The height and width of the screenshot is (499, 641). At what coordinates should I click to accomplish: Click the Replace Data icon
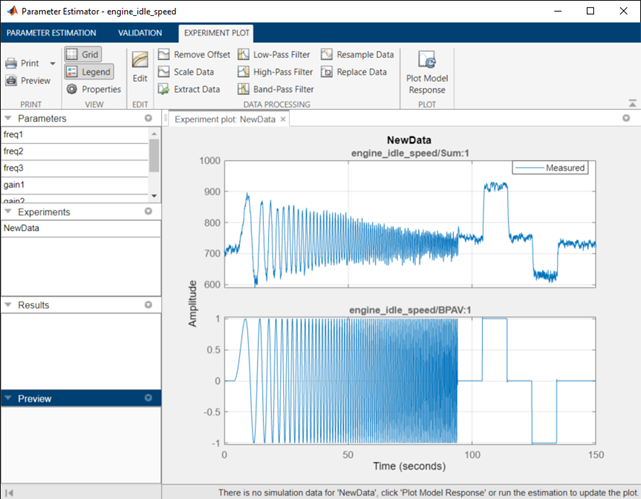click(327, 72)
